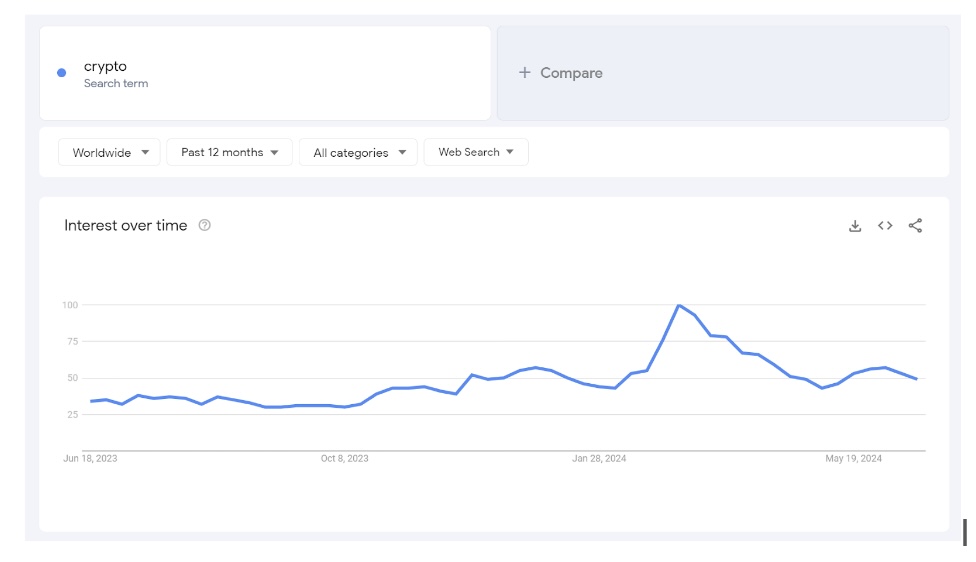The height and width of the screenshot is (562, 976).
Task: Open the Worldwide region dropdown
Action: [x=109, y=152]
